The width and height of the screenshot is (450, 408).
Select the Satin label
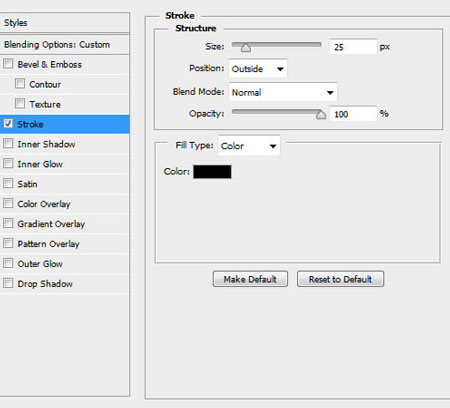coord(27,184)
